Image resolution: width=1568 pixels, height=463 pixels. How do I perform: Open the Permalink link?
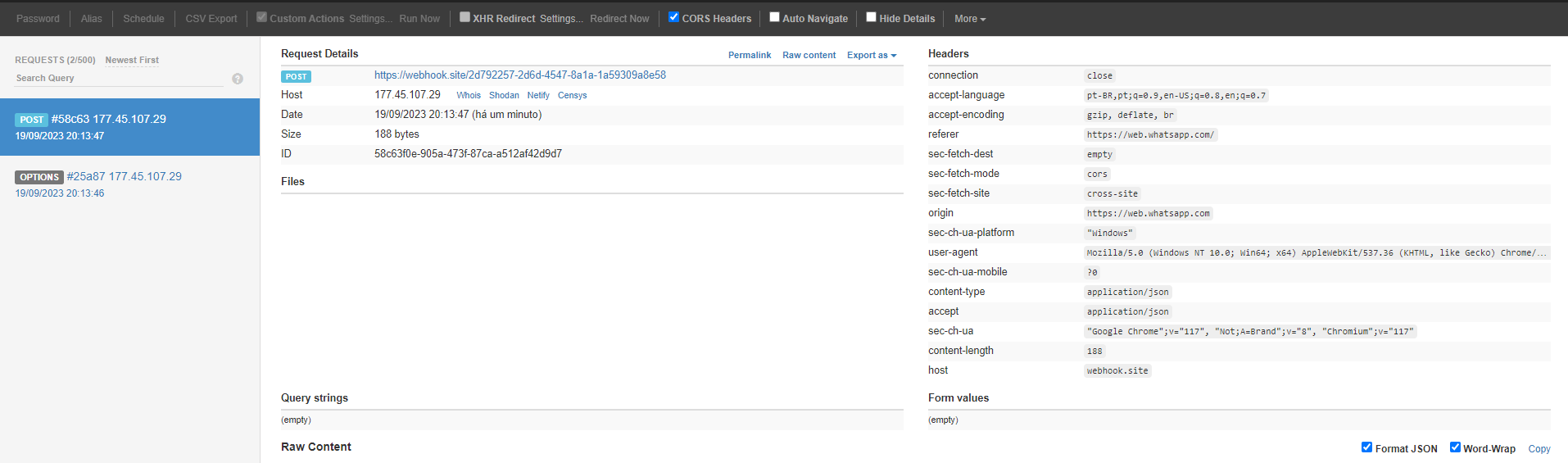tap(750, 55)
